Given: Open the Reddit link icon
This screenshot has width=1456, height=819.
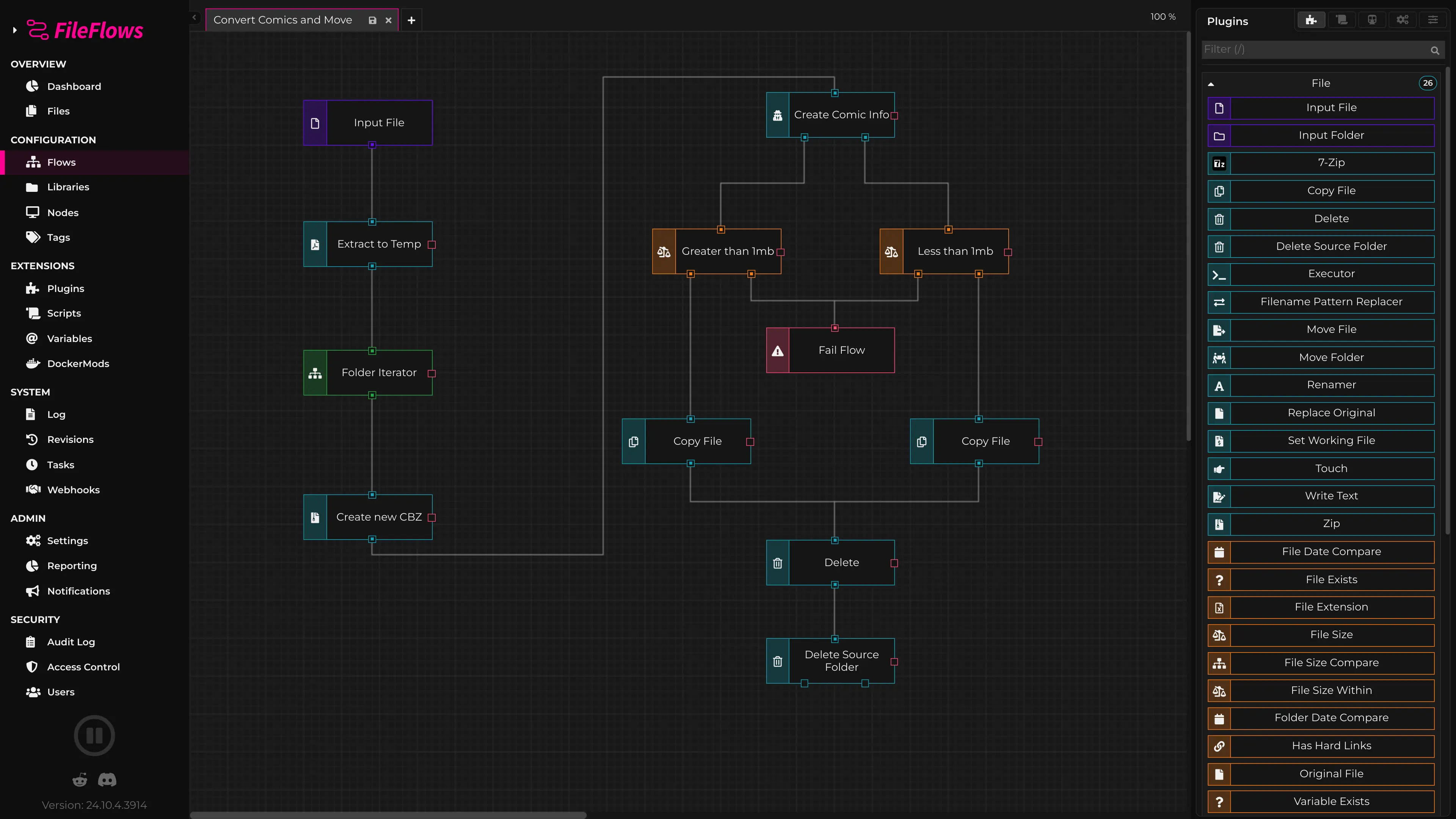Looking at the screenshot, I should 80,780.
